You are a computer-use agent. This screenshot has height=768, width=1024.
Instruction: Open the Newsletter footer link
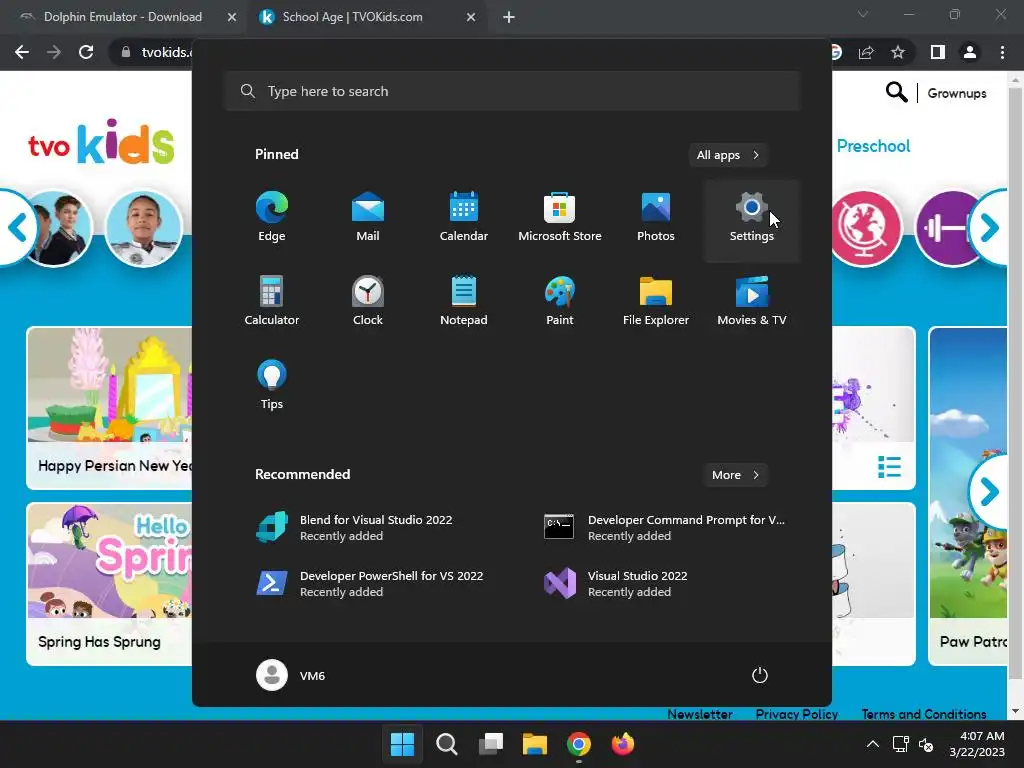tap(699, 714)
